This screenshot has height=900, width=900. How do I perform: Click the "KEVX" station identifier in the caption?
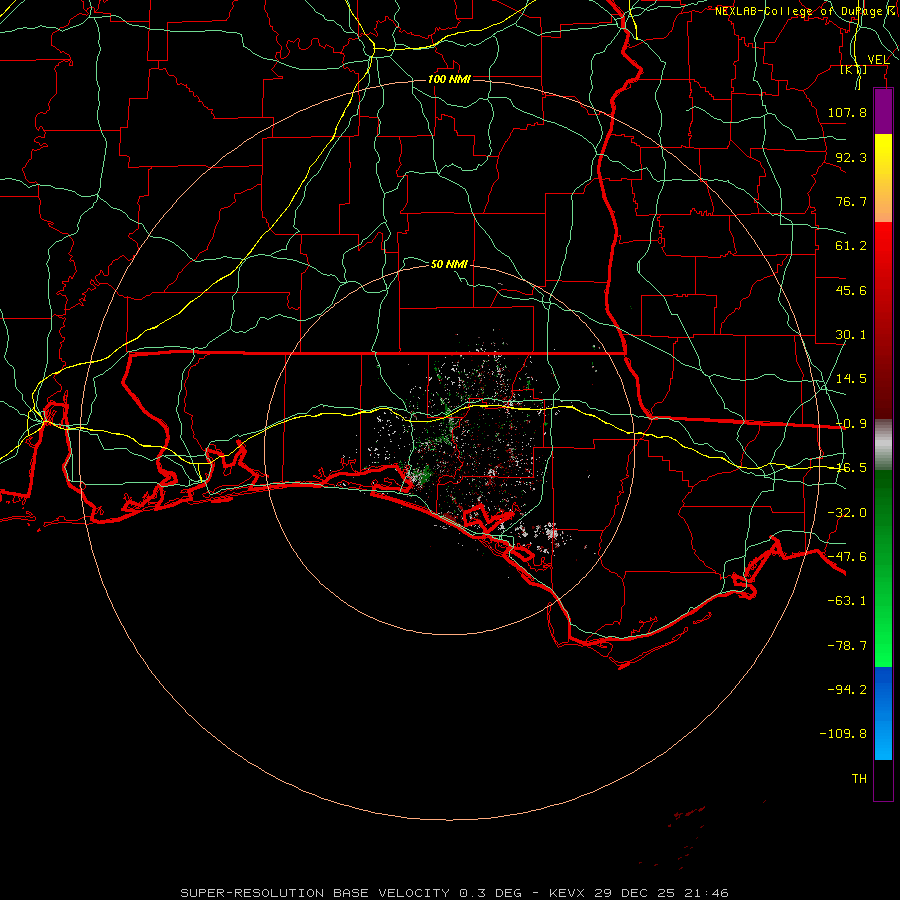[568, 893]
